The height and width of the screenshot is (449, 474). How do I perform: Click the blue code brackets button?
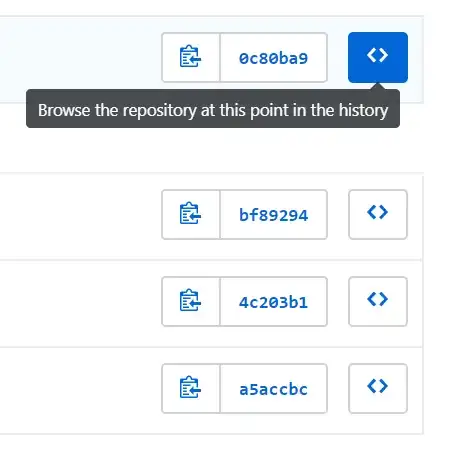pyautogui.click(x=378, y=57)
